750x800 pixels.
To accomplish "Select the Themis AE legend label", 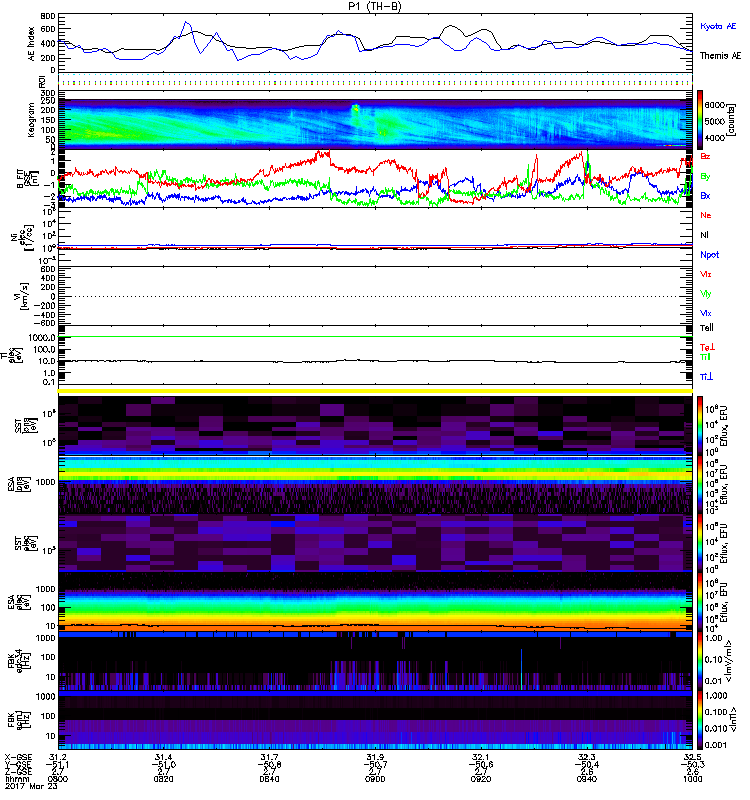I will click(720, 56).
